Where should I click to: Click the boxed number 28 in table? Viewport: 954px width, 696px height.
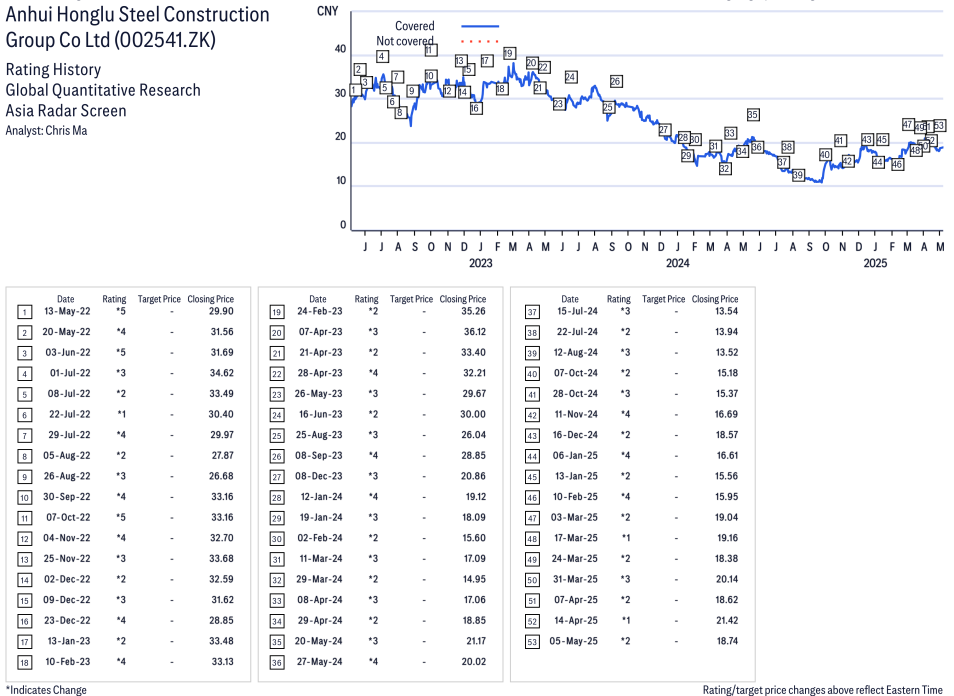point(277,498)
